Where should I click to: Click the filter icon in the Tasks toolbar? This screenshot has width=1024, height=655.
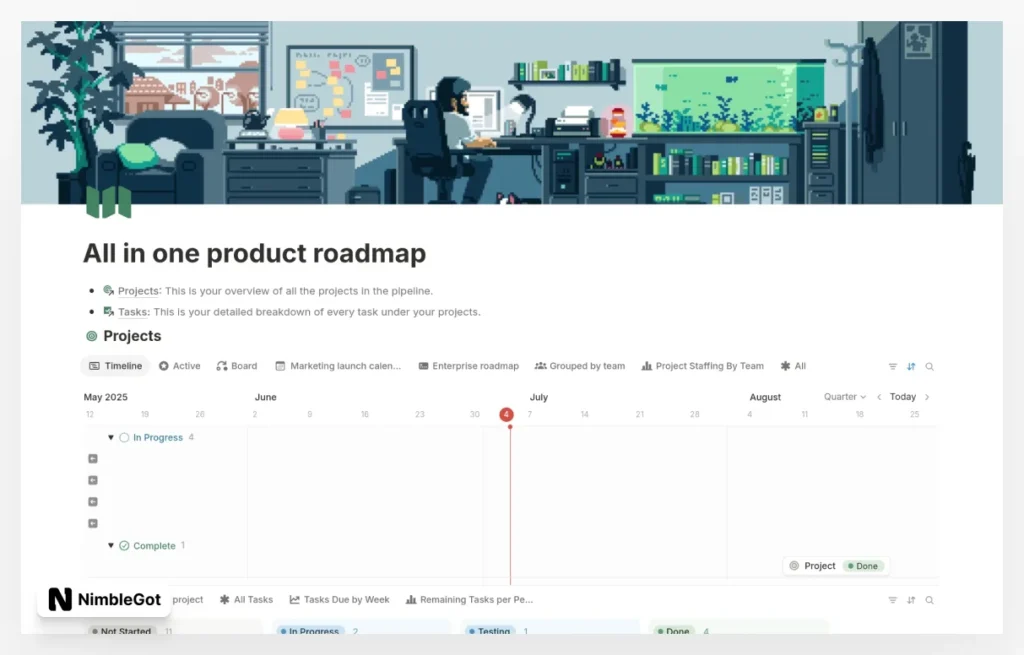click(893, 600)
